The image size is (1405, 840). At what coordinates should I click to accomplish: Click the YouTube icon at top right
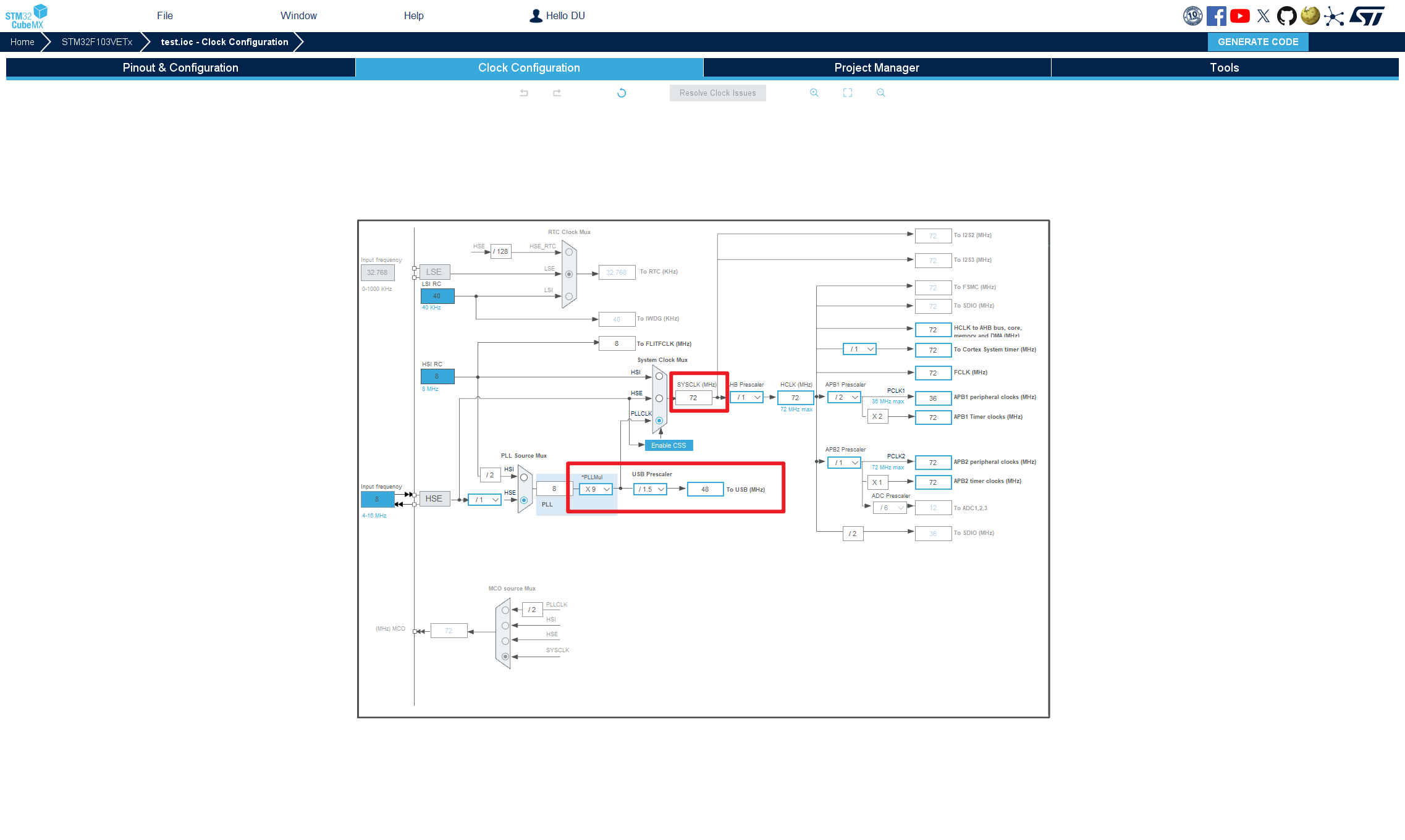pos(1240,15)
